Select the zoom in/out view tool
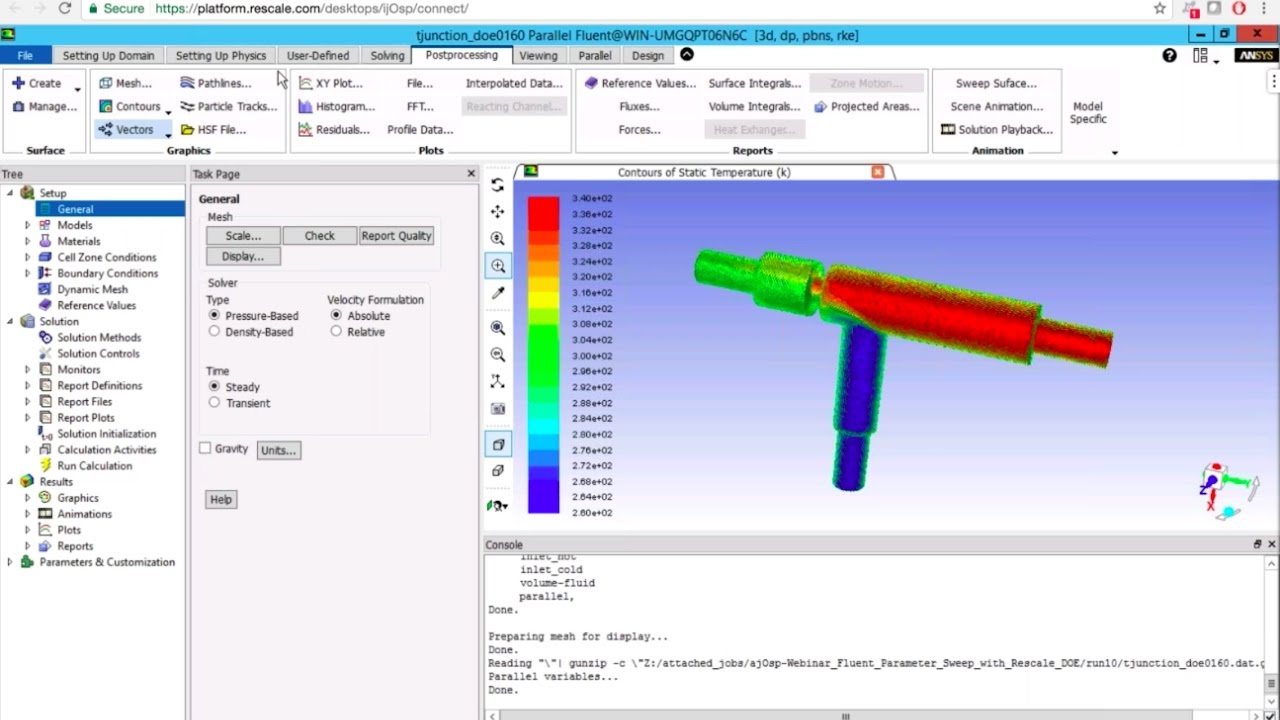 pyautogui.click(x=497, y=239)
